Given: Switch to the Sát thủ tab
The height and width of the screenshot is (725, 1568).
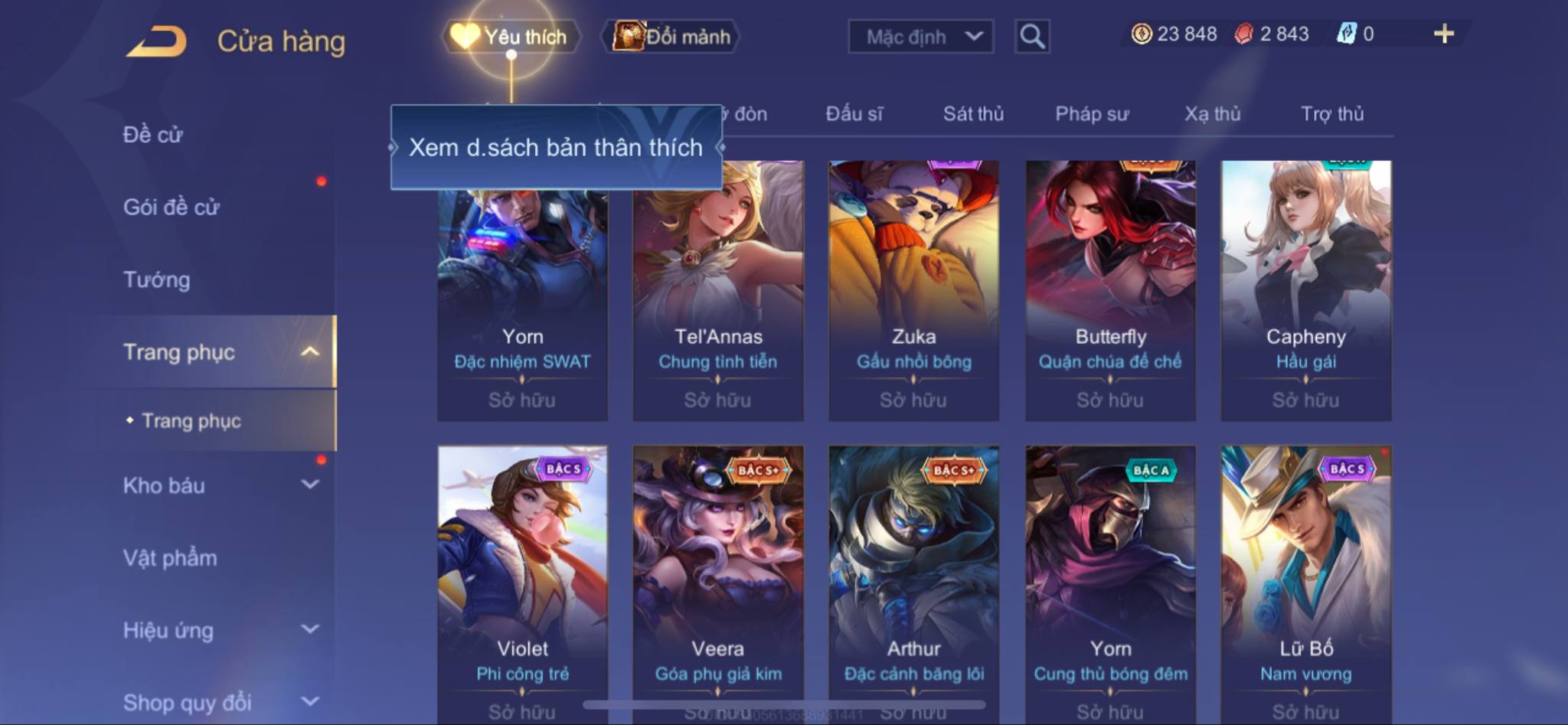Looking at the screenshot, I should [x=973, y=114].
